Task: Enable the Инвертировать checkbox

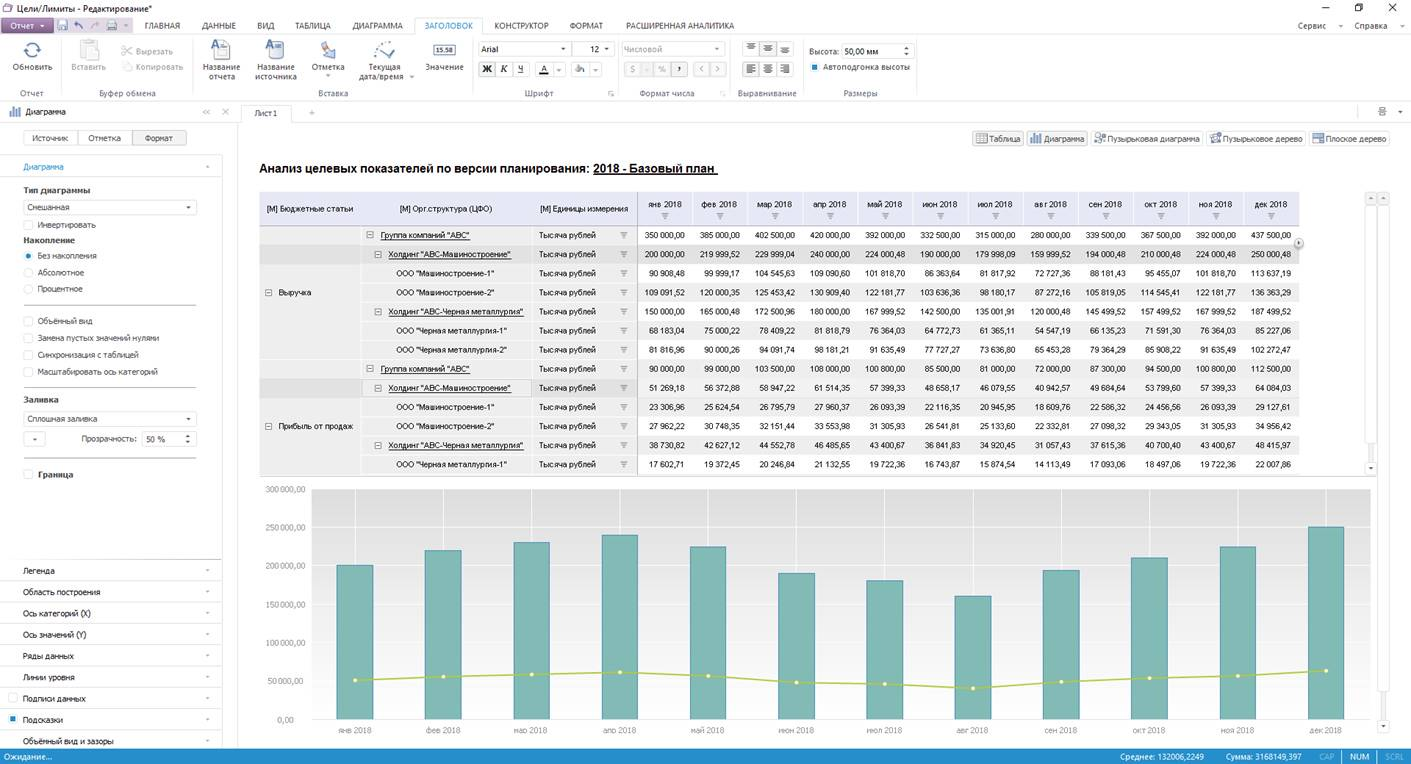Action: pos(29,225)
